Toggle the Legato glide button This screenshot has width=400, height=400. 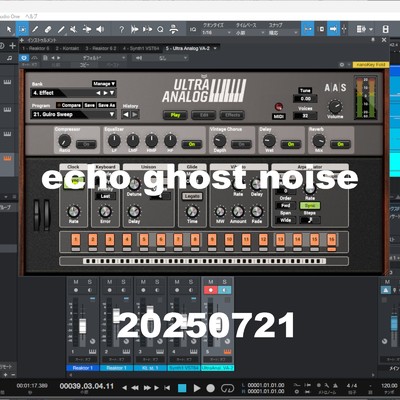192,196
